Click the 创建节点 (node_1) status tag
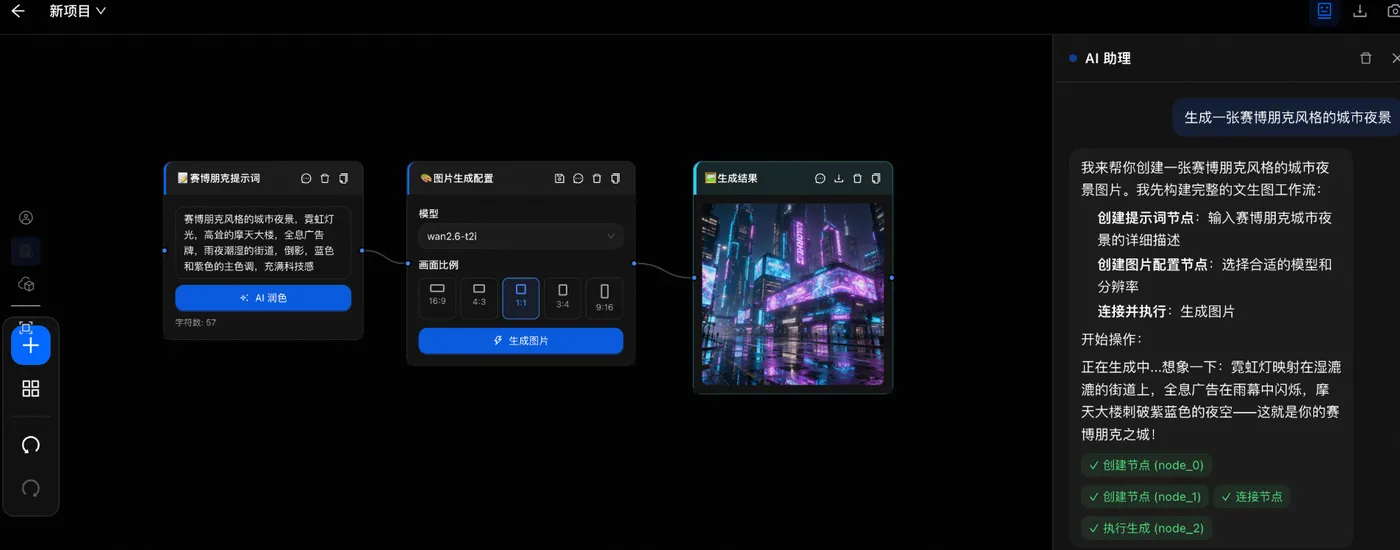 [x=1144, y=496]
